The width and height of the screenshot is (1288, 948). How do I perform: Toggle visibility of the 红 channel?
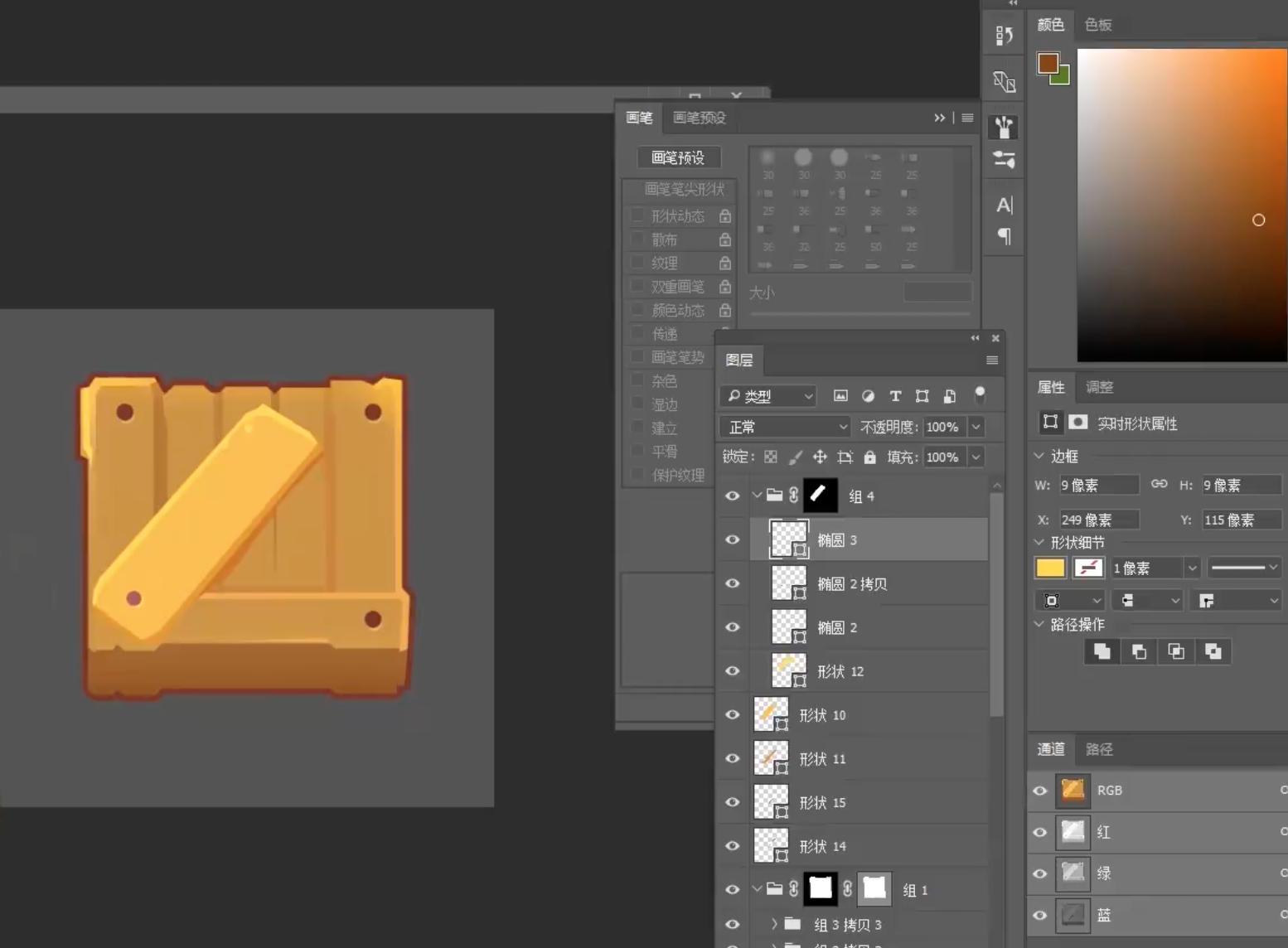click(x=1040, y=832)
